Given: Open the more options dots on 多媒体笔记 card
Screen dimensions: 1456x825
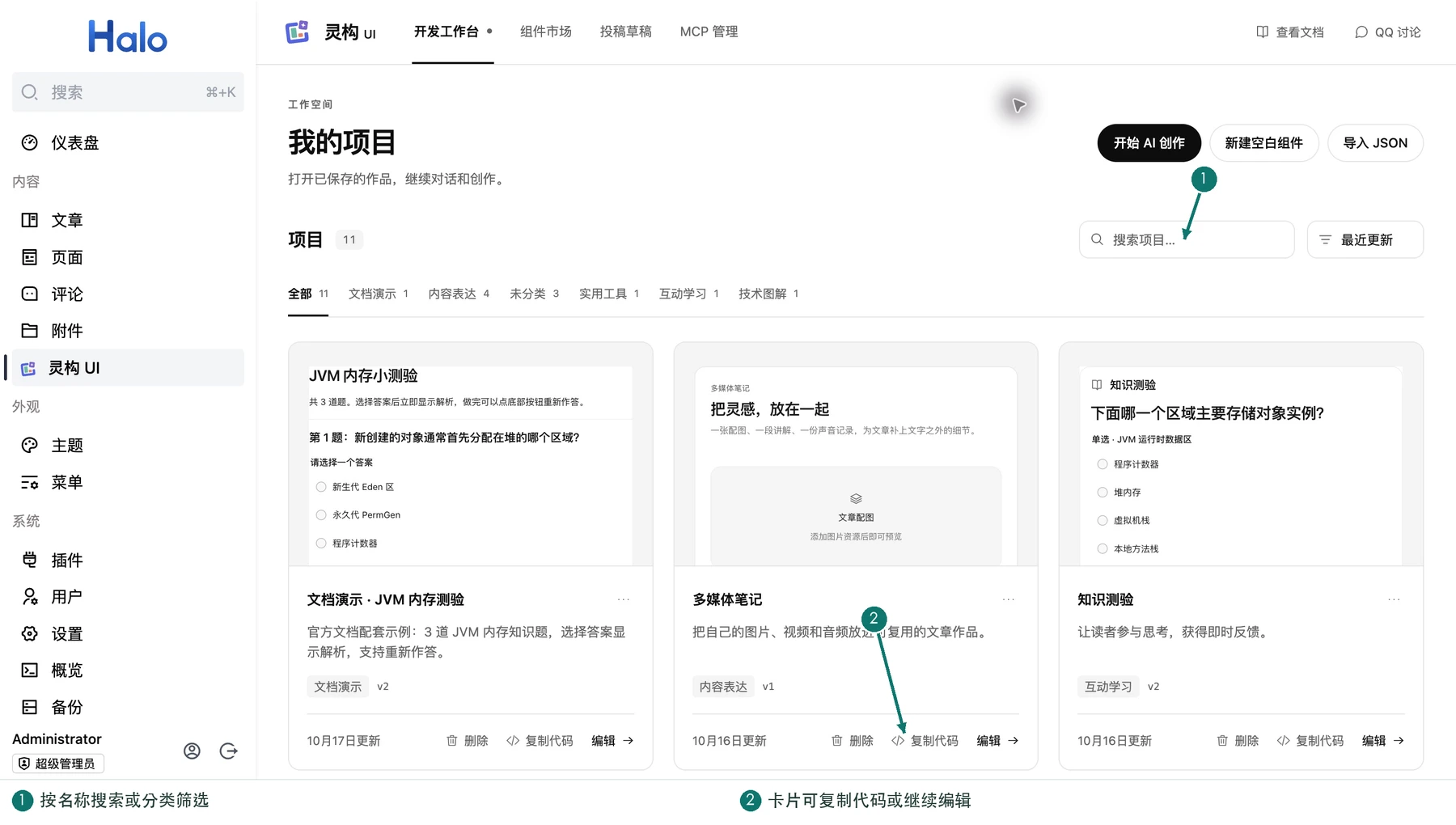Looking at the screenshot, I should (1009, 599).
